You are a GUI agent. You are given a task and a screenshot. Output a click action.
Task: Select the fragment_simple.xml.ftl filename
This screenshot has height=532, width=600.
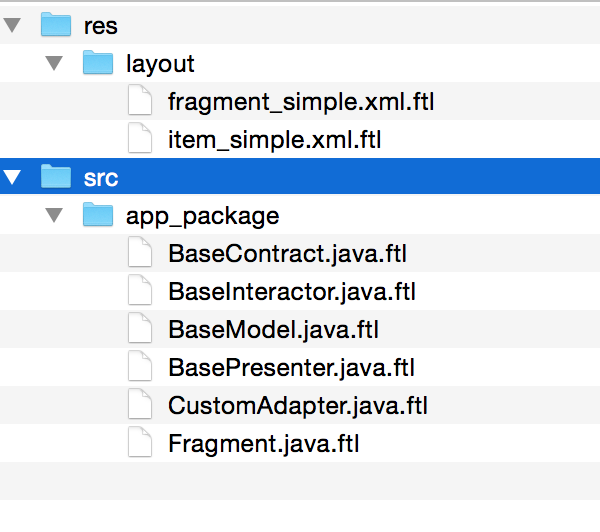[301, 101]
